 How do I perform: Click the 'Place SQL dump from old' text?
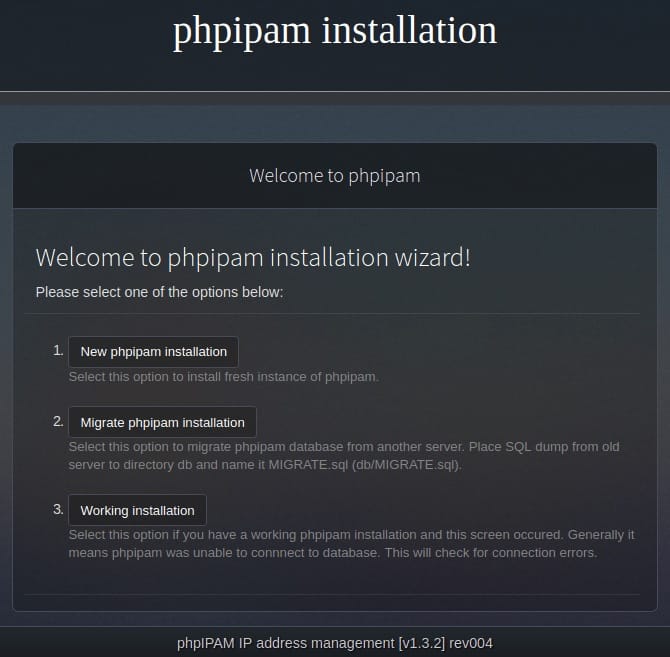tap(544, 447)
